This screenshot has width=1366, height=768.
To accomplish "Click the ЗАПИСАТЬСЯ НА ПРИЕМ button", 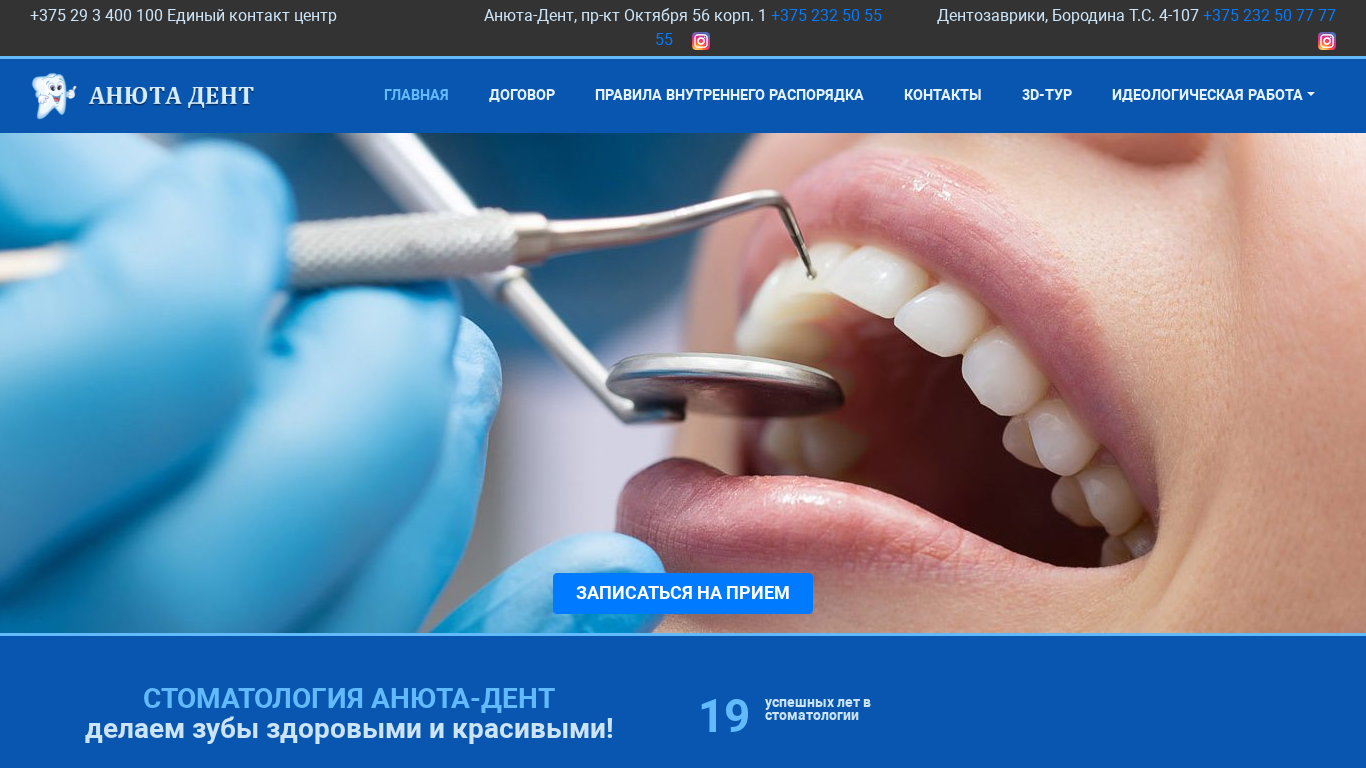I will (683, 593).
